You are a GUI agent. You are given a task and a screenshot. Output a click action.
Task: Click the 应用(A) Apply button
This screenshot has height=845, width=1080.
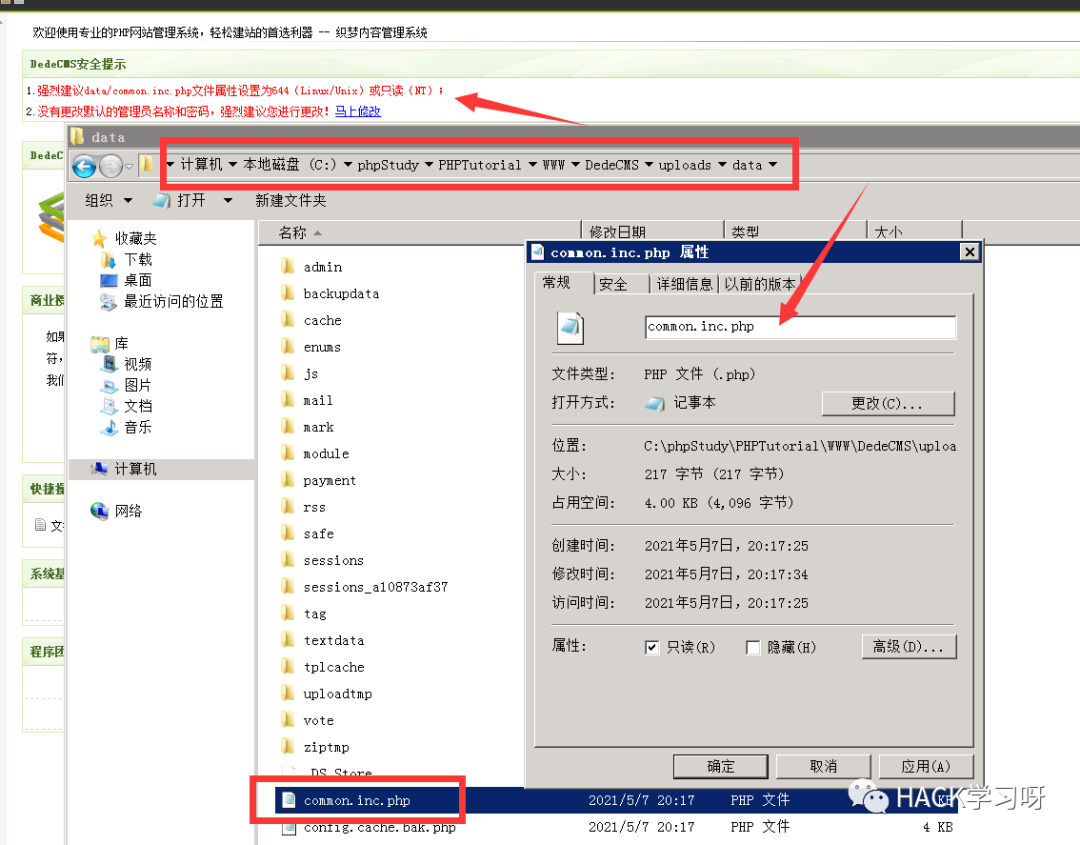point(926,766)
